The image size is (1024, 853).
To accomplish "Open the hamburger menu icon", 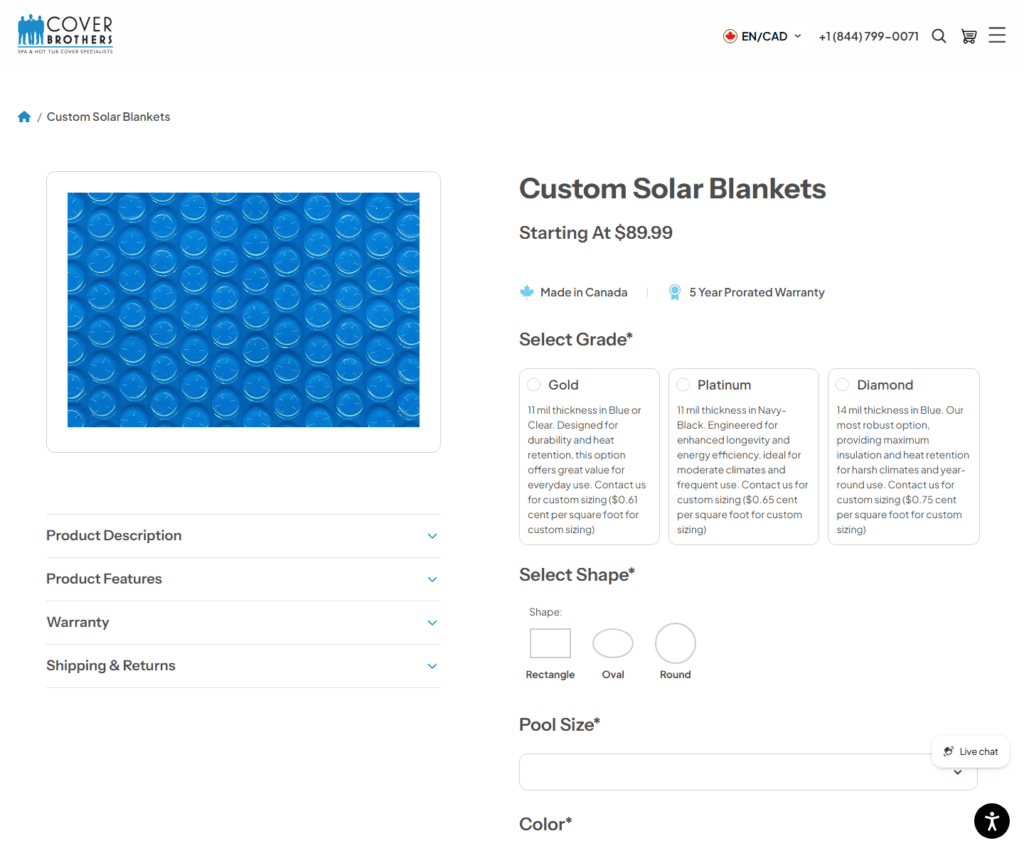I will [997, 35].
